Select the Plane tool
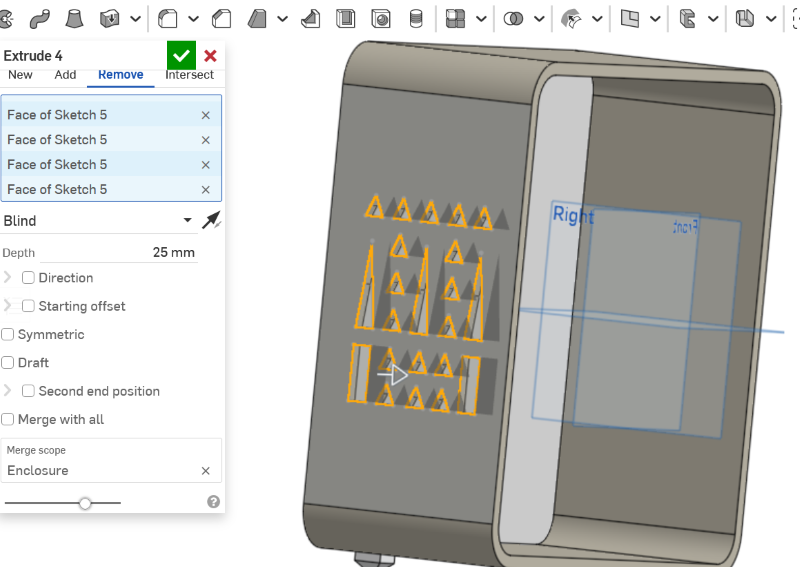The image size is (800, 567). 630,19
